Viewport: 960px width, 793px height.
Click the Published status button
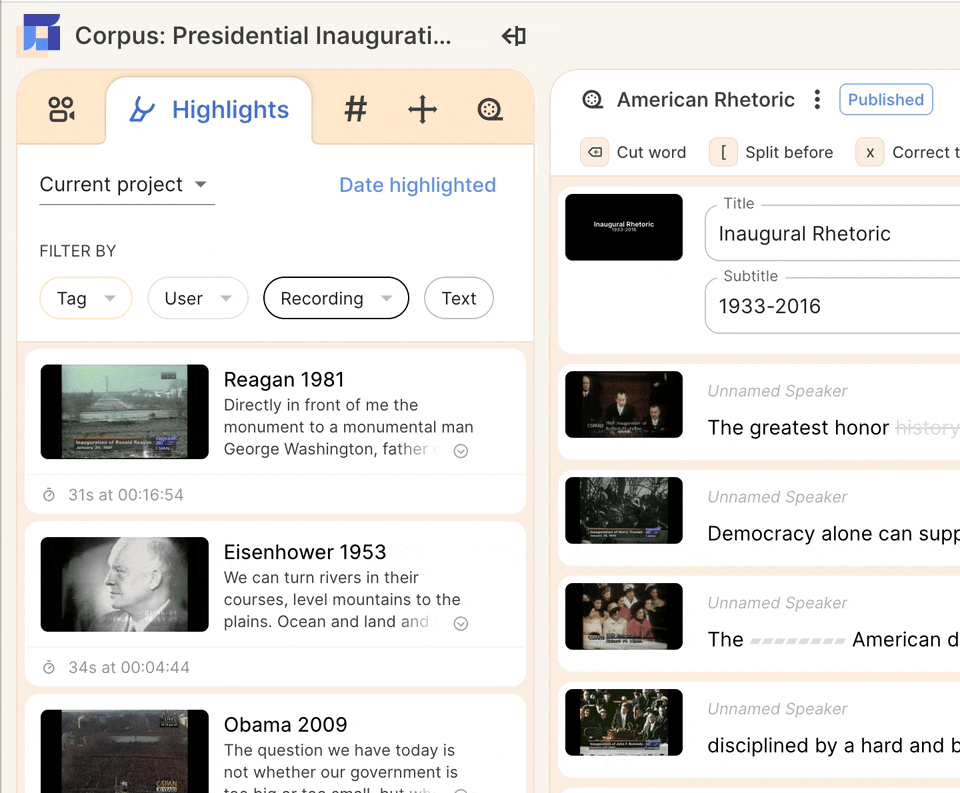coord(886,99)
